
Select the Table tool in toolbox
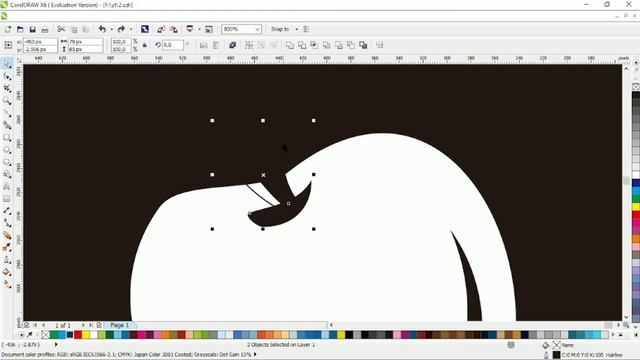(x=7, y=199)
